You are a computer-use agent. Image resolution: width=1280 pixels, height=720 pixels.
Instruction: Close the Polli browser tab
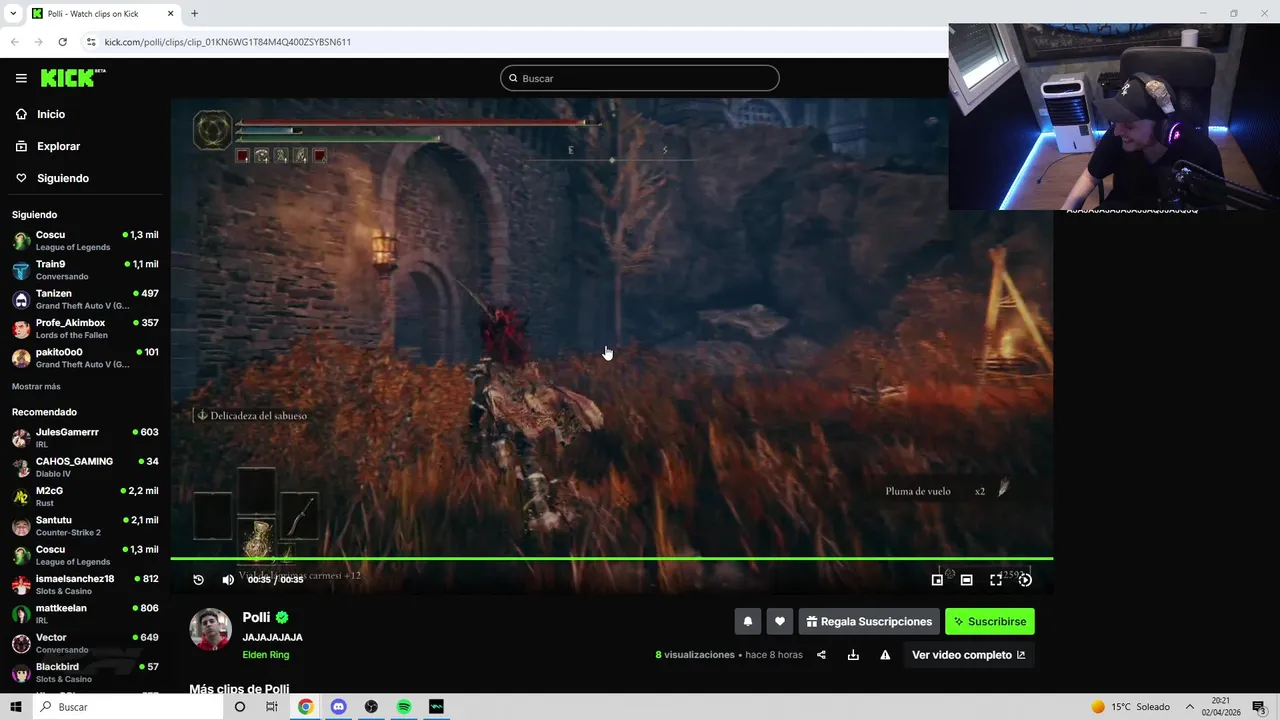pos(170,14)
